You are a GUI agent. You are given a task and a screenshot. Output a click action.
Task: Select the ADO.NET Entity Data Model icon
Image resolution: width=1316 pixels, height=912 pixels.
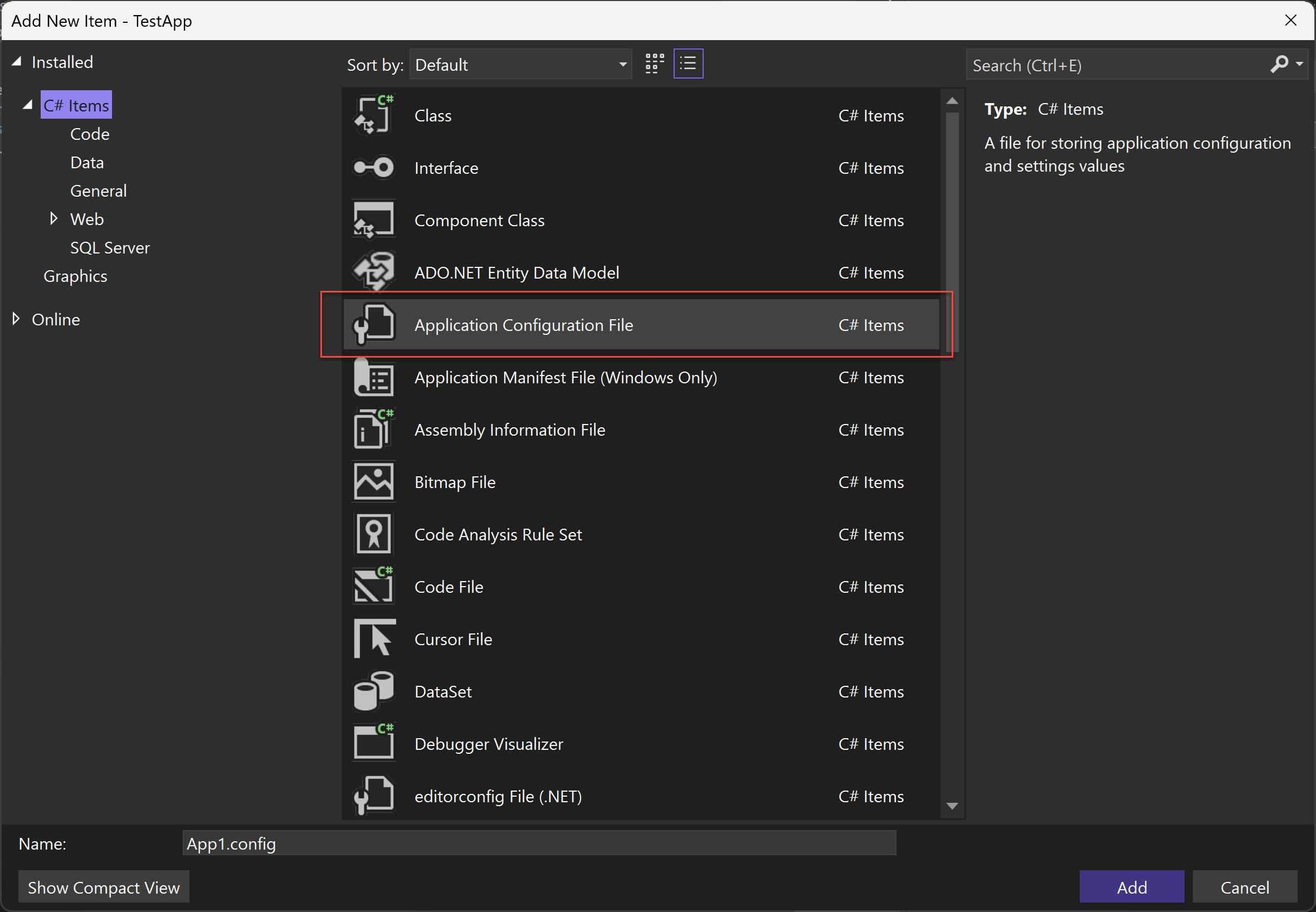tap(374, 272)
